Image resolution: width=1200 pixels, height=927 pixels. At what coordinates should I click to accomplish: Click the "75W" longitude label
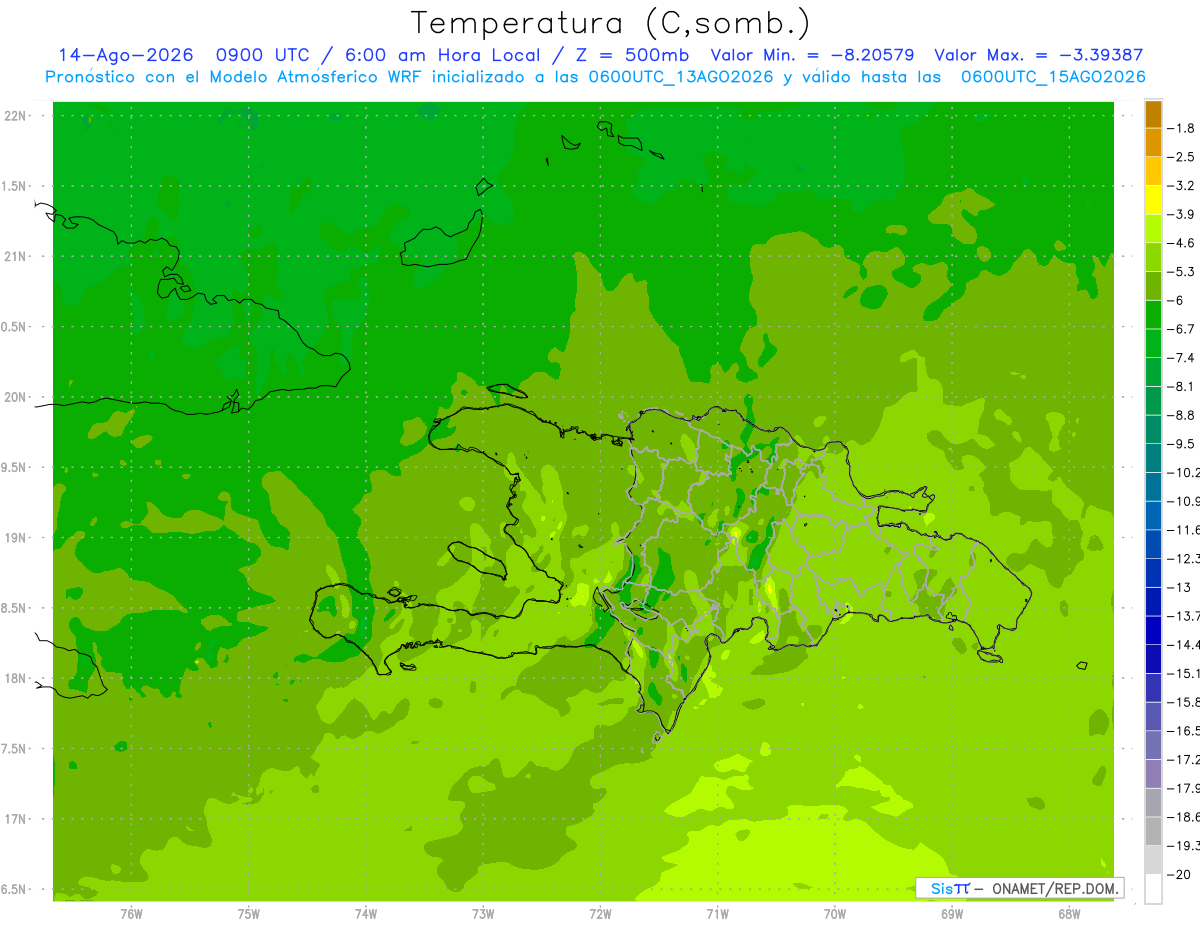pos(249,914)
